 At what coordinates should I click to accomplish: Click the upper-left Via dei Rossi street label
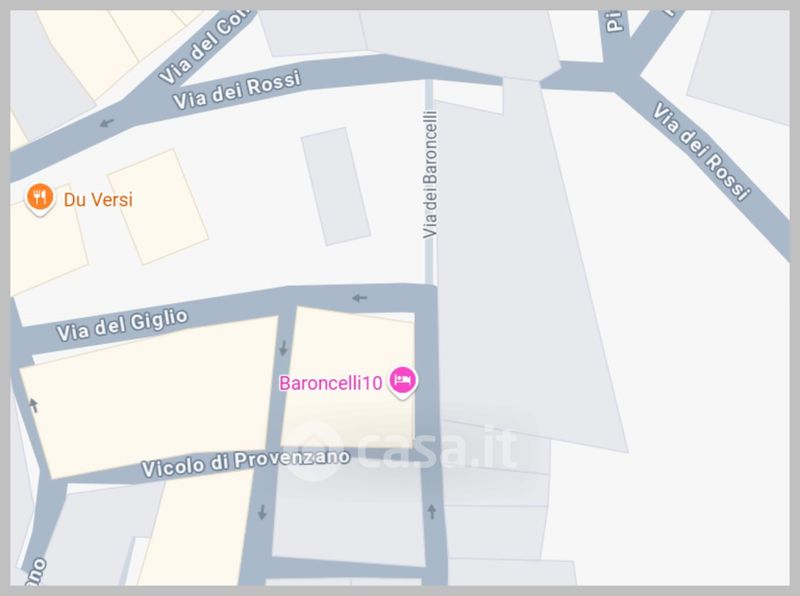pyautogui.click(x=237, y=90)
